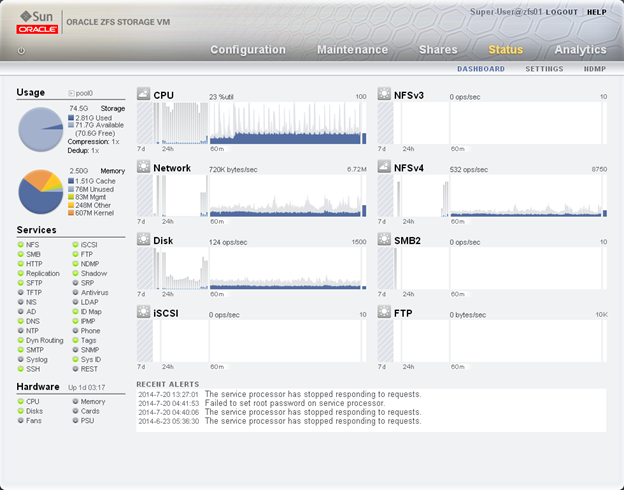Open the Configuration menu
The image size is (624, 490).
248,50
